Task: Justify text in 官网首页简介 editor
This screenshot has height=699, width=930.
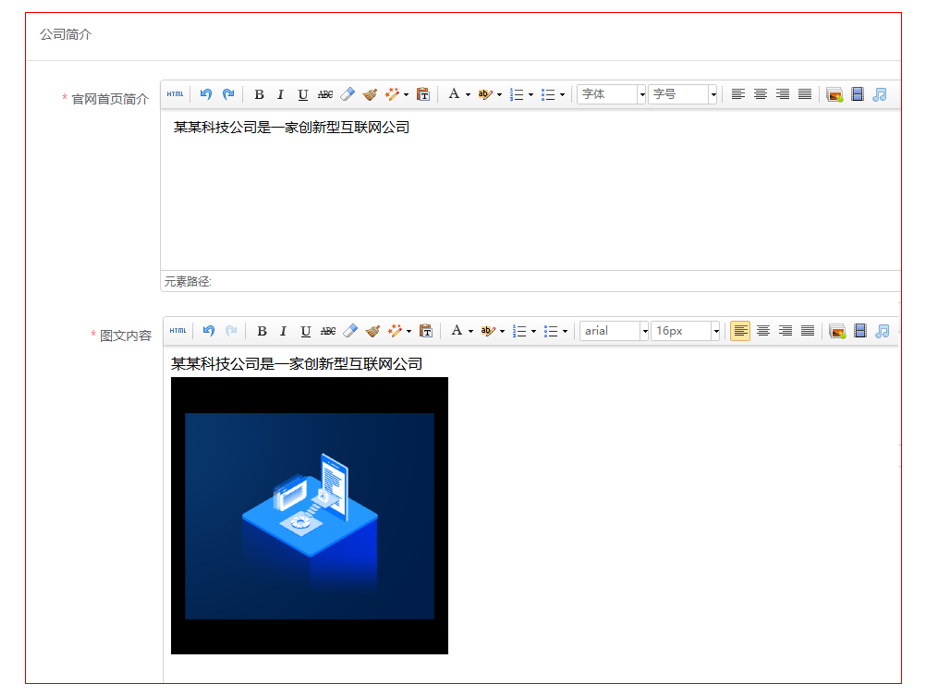Action: click(805, 94)
